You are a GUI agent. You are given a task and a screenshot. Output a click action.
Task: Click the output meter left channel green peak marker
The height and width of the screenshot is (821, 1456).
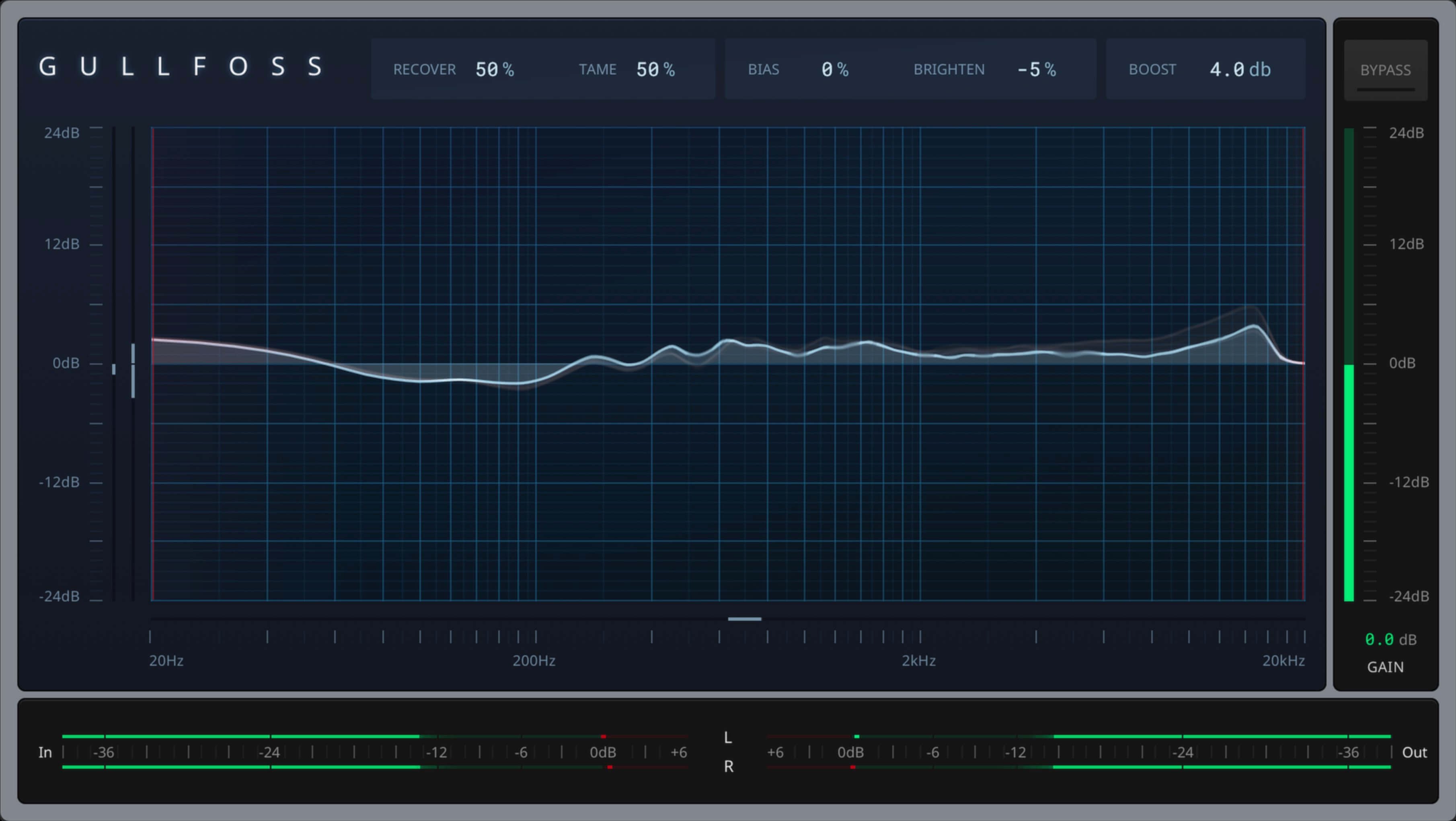pos(857,737)
